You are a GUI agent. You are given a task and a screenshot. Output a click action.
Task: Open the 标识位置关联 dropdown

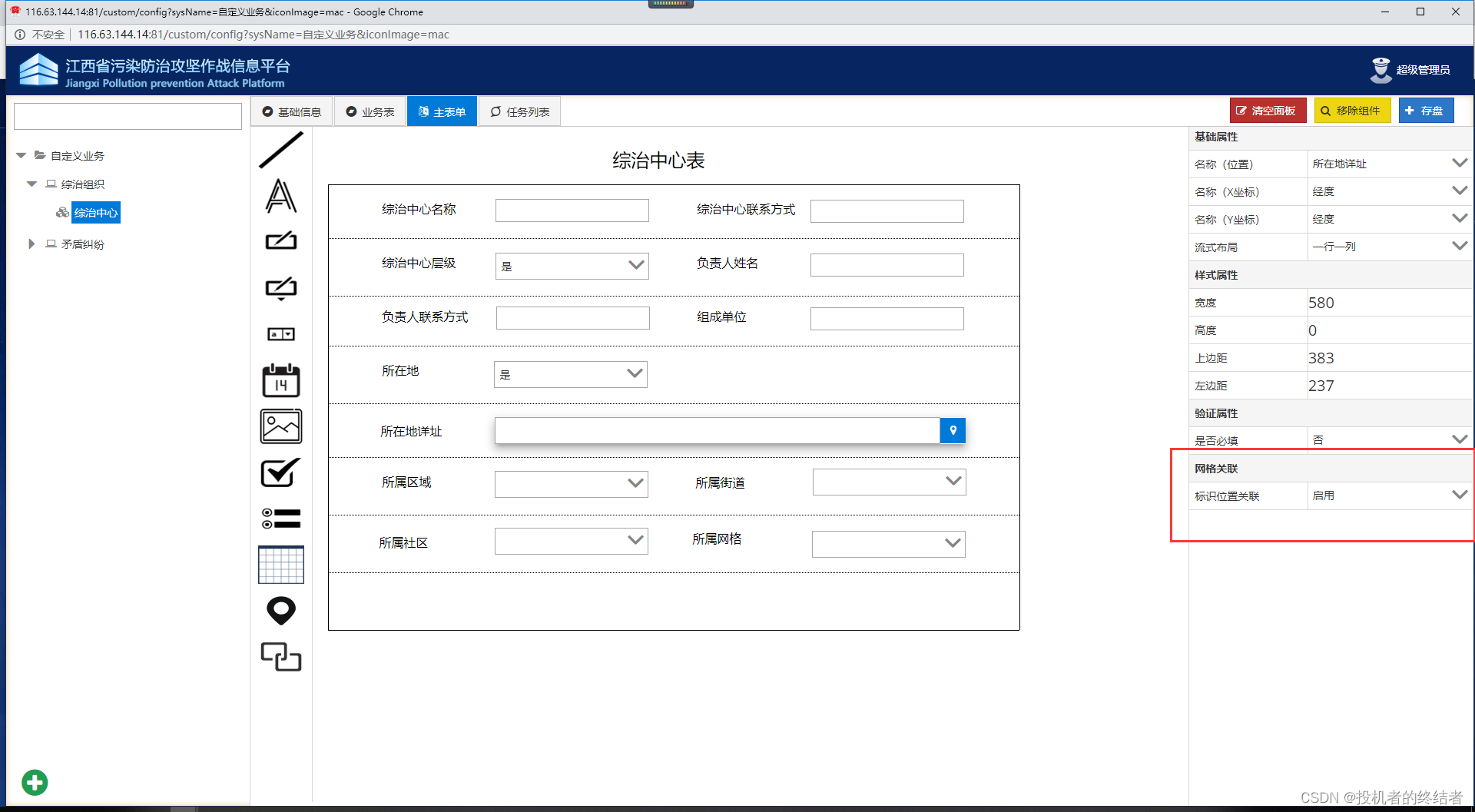[1389, 495]
